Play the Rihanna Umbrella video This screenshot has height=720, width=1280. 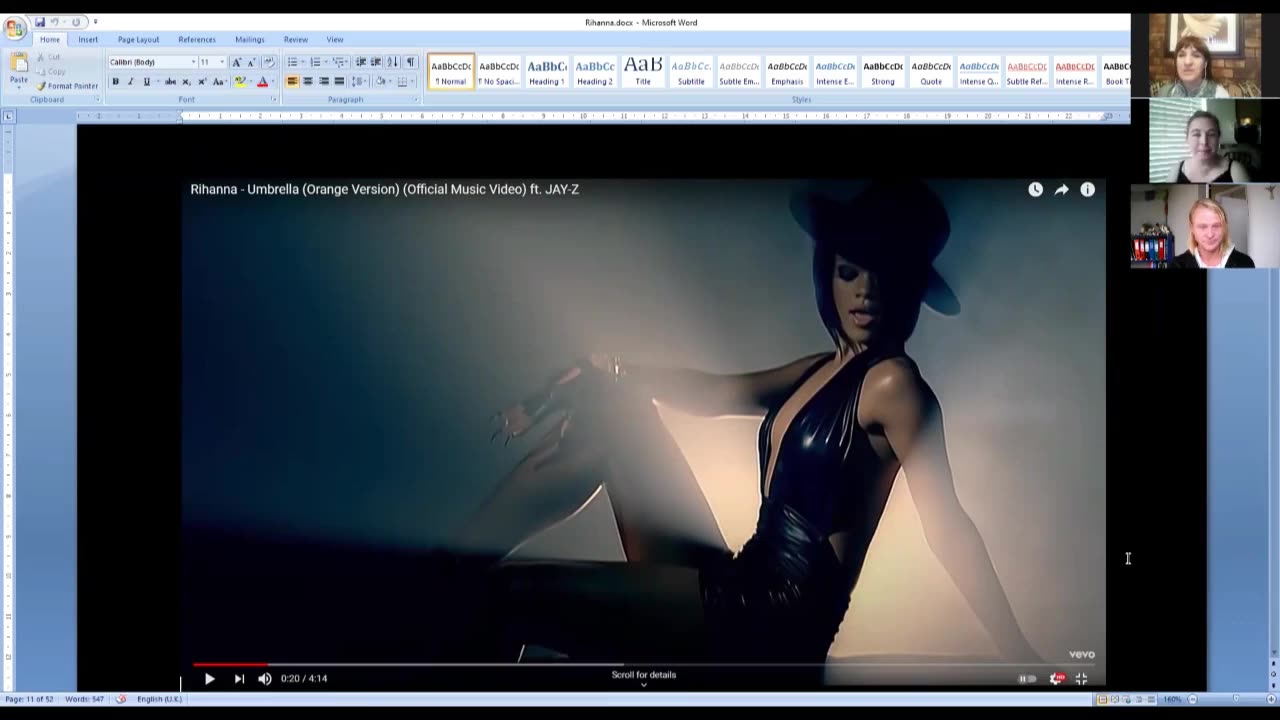coord(209,678)
